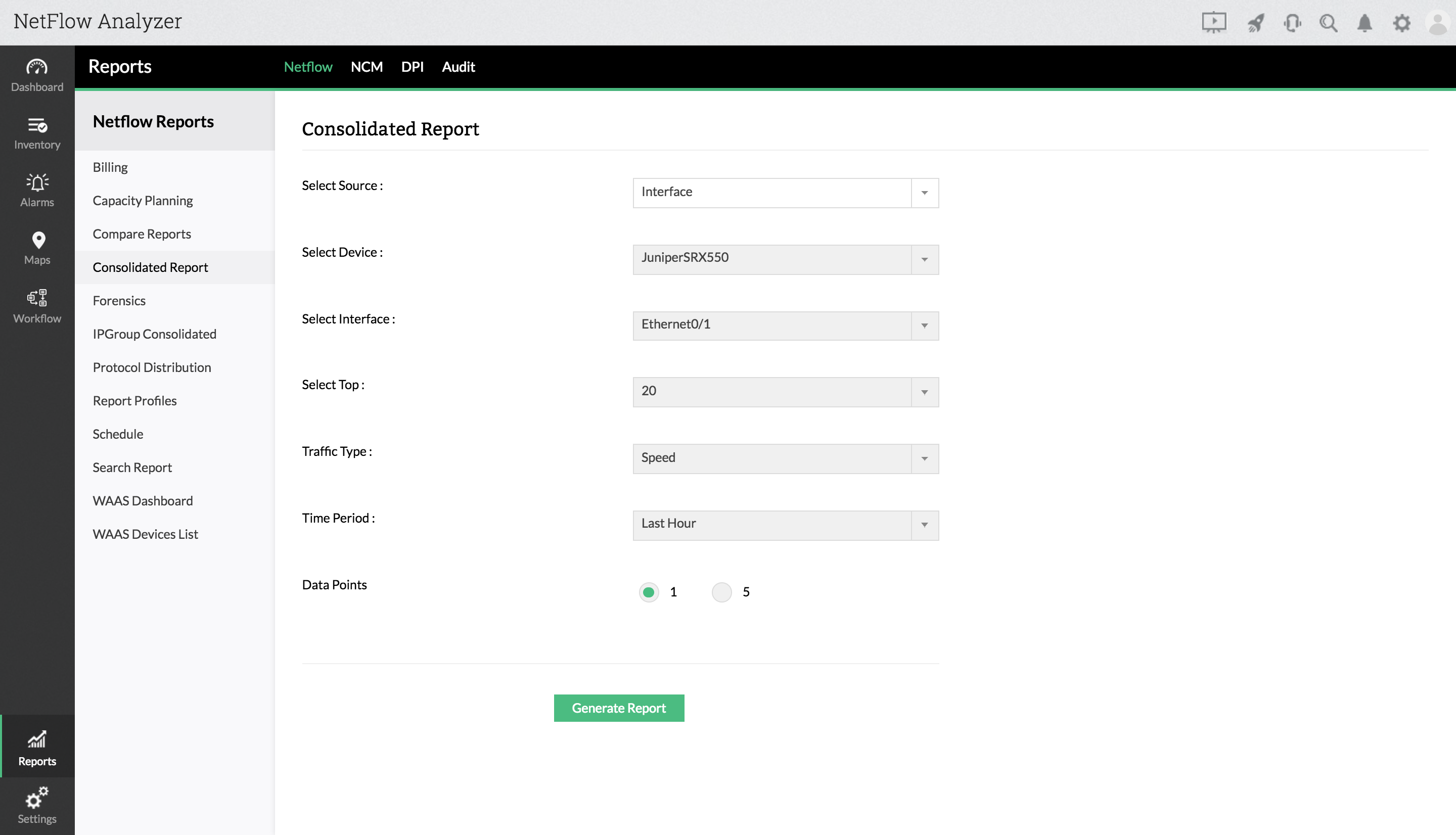Click the bell notifications icon
Image resolution: width=1456 pixels, height=835 pixels.
(1364, 23)
